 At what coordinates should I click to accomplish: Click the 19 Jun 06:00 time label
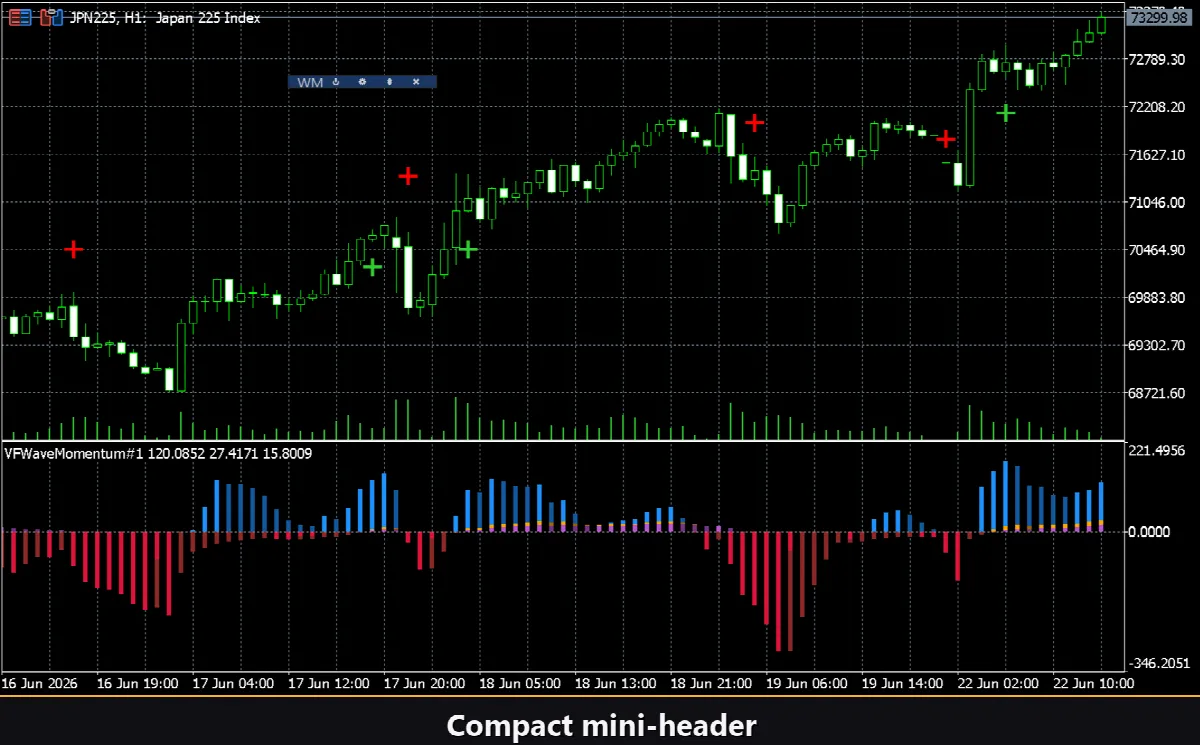coord(806,684)
